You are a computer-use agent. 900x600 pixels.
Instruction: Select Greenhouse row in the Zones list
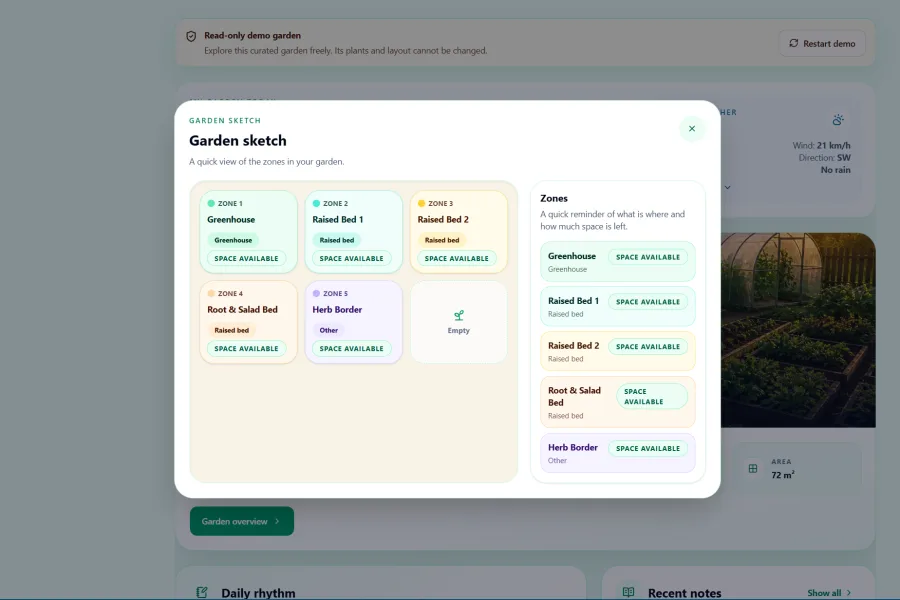click(618, 262)
